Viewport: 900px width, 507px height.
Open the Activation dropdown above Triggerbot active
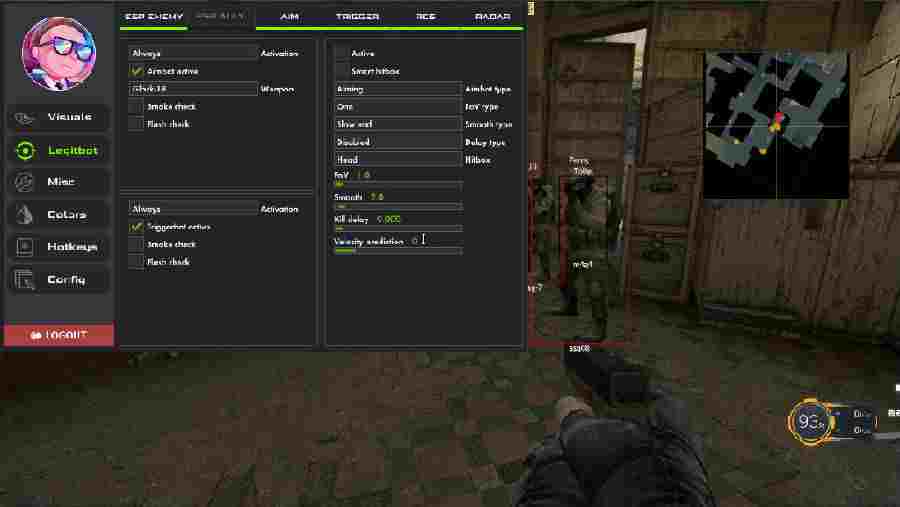click(x=193, y=209)
